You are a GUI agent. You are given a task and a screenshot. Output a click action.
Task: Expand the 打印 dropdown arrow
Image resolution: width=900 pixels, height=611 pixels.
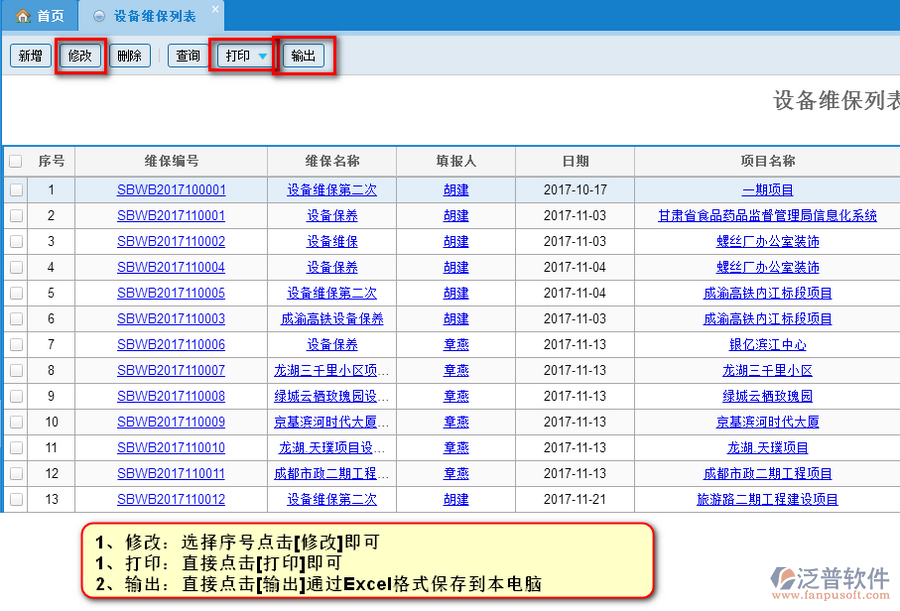coord(263,57)
